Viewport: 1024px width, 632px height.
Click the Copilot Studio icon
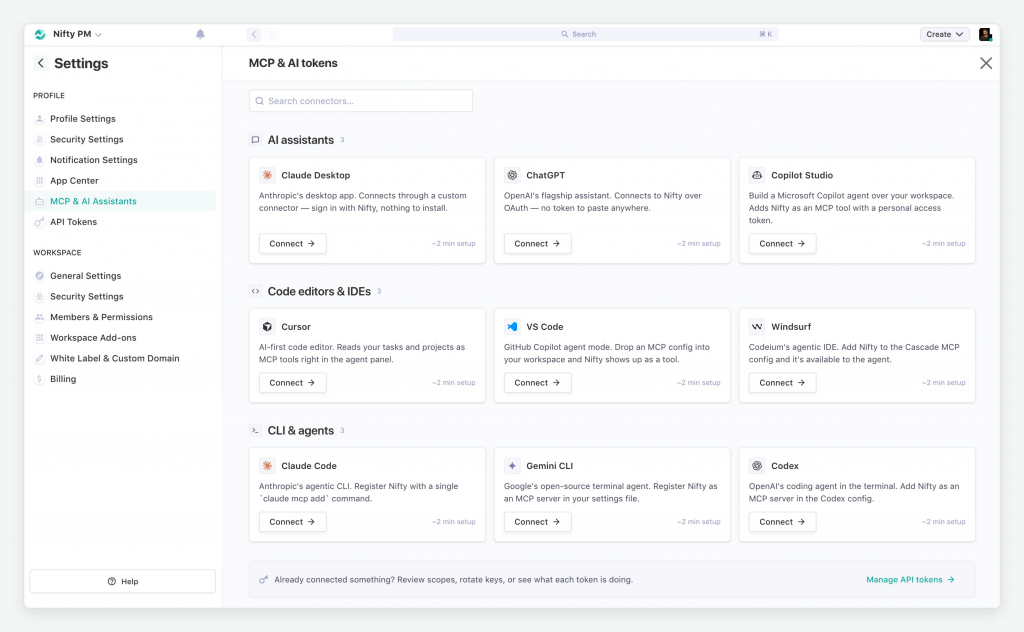(x=757, y=175)
